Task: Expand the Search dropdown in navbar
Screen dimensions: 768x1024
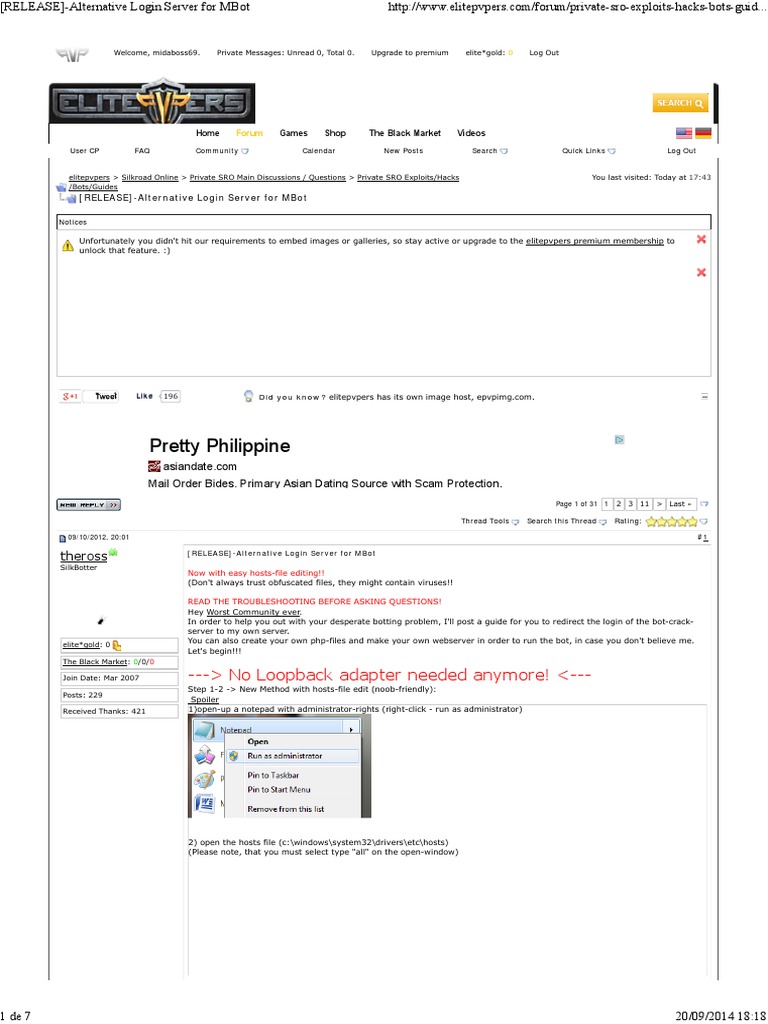Action: click(x=490, y=151)
